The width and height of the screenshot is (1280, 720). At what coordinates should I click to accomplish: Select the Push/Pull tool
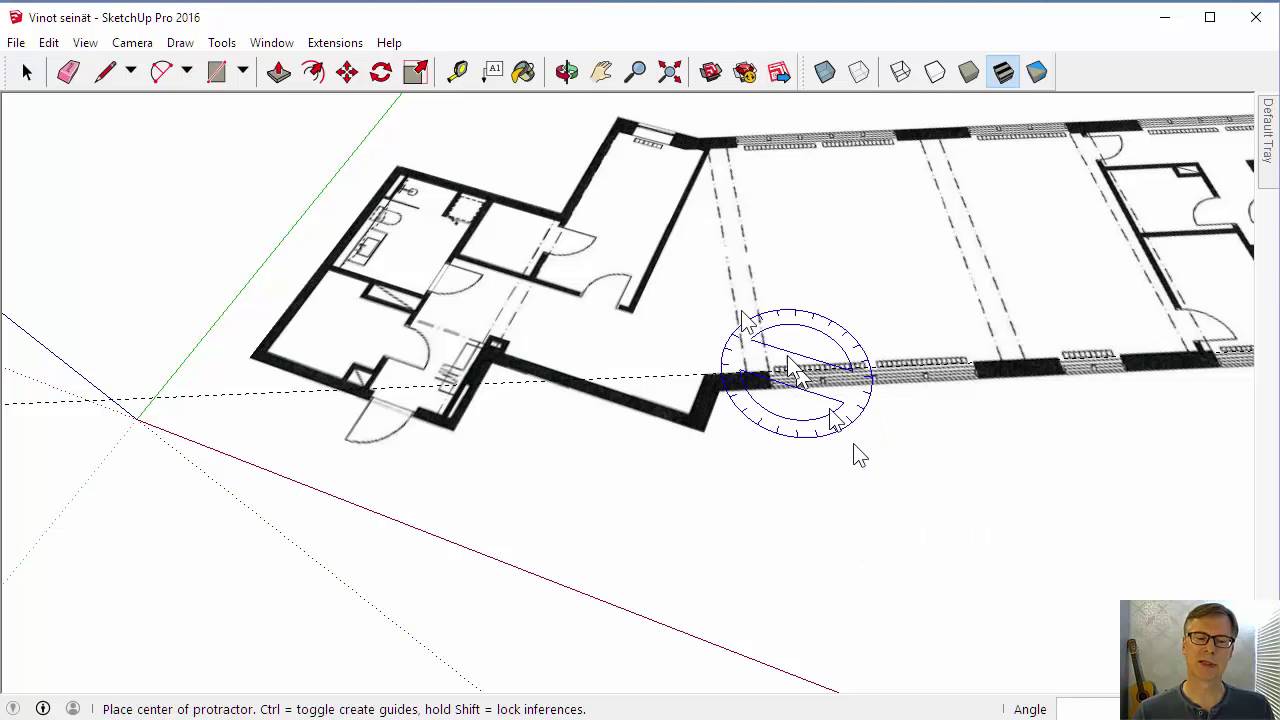[x=279, y=72]
